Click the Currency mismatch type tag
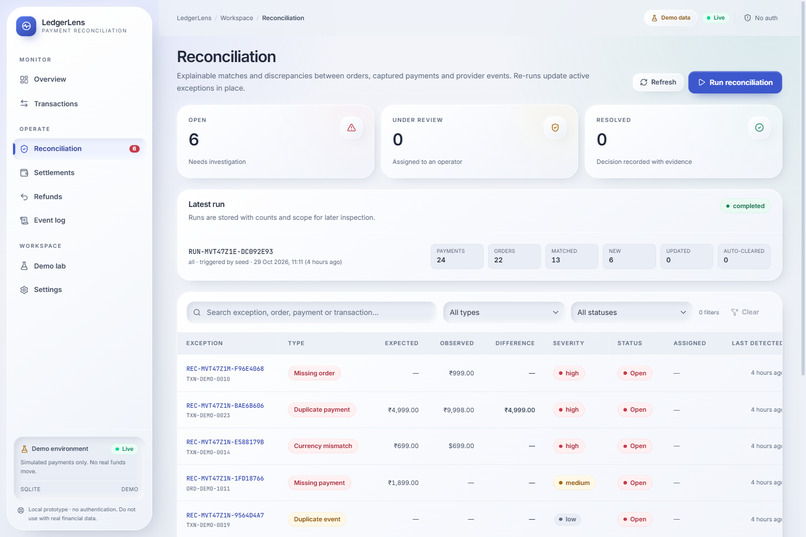Viewport: 806px width, 537px height. point(323,446)
